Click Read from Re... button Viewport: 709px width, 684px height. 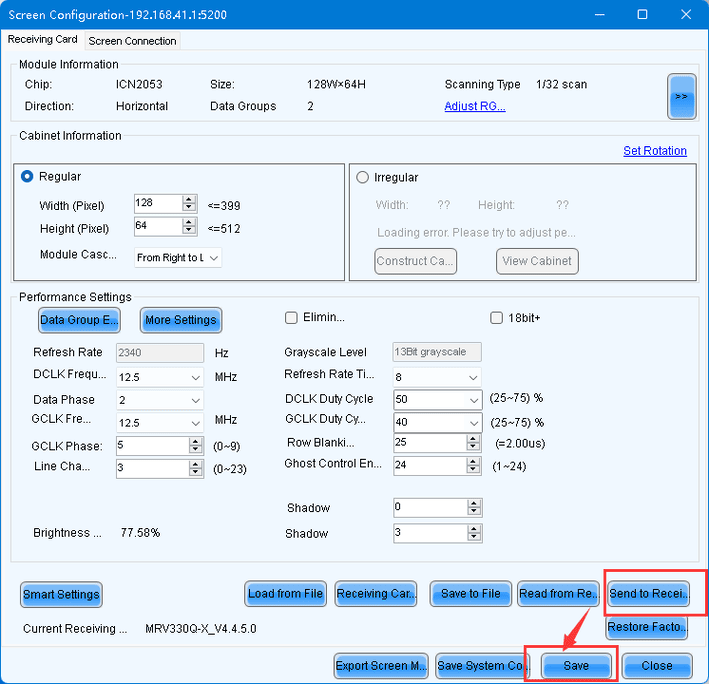tap(558, 594)
